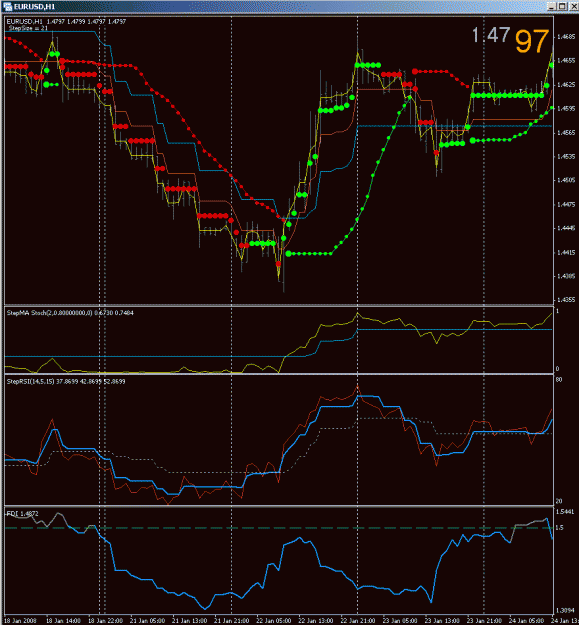Click the 21 Jan 21:00 time label

tap(232, 621)
